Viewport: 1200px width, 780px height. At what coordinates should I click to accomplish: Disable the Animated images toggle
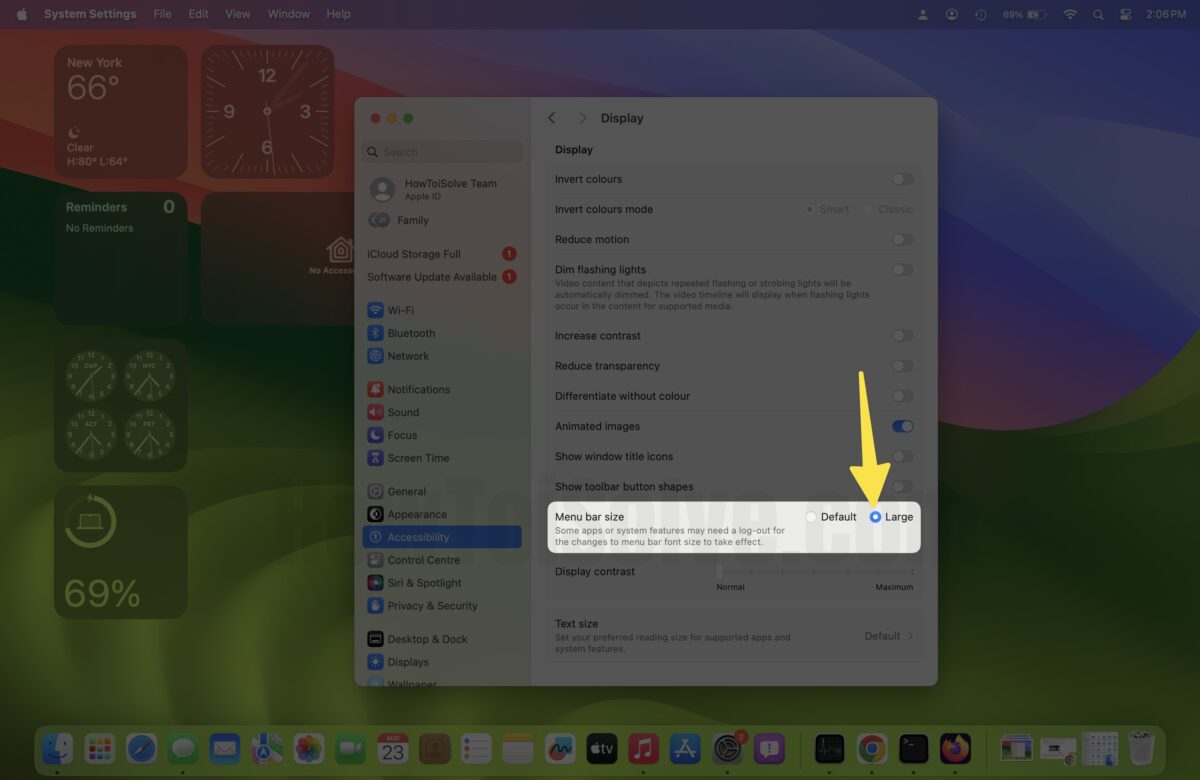click(902, 426)
